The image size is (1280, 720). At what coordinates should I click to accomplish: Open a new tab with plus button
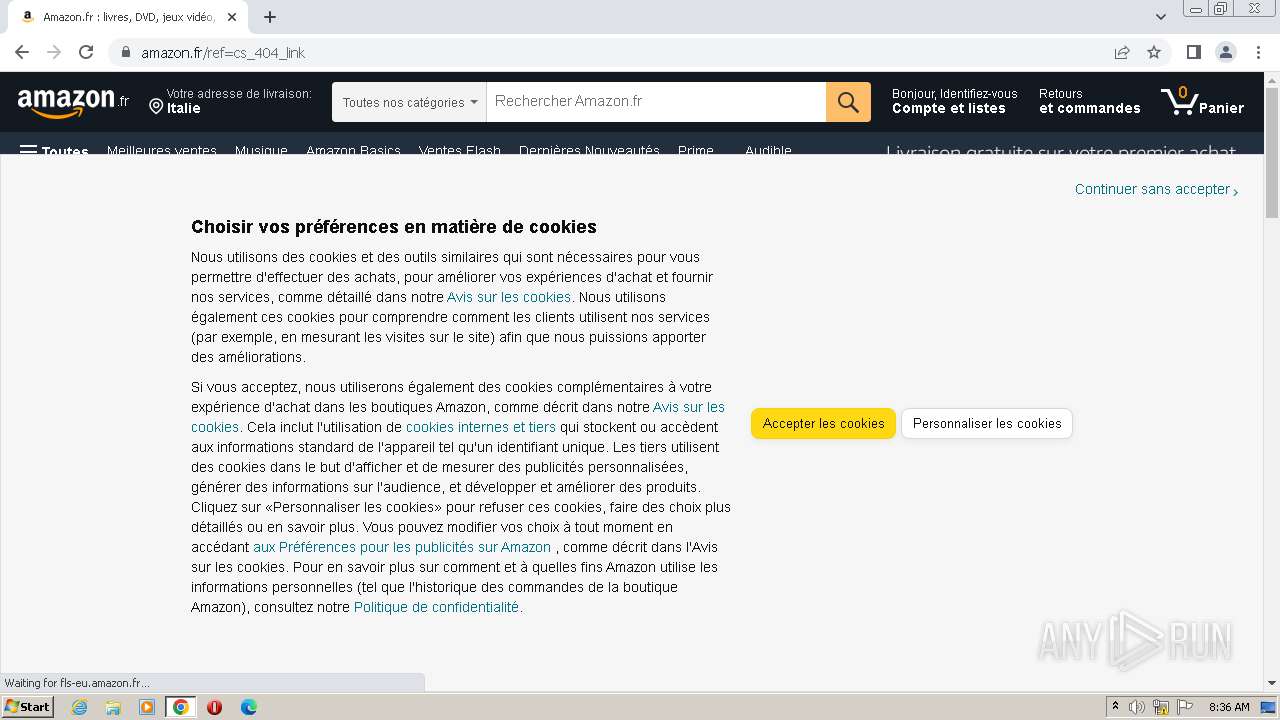click(270, 16)
